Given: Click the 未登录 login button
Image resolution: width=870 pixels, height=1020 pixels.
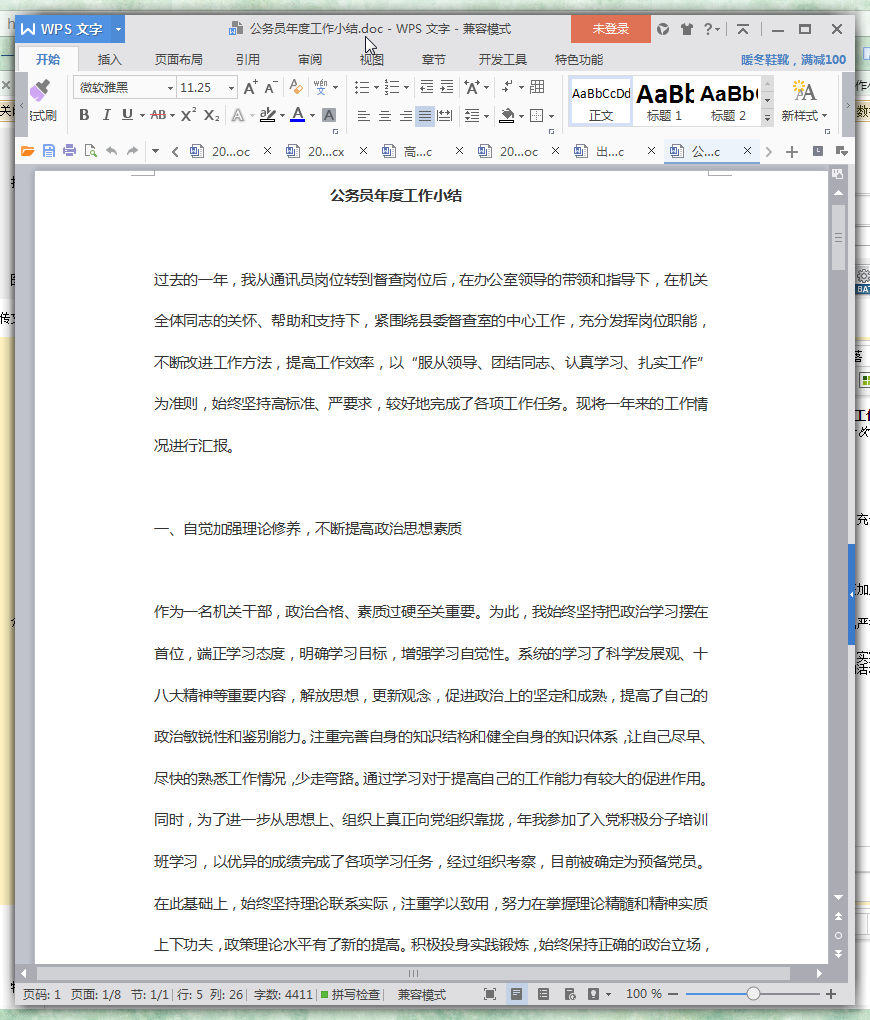Looking at the screenshot, I should (610, 29).
